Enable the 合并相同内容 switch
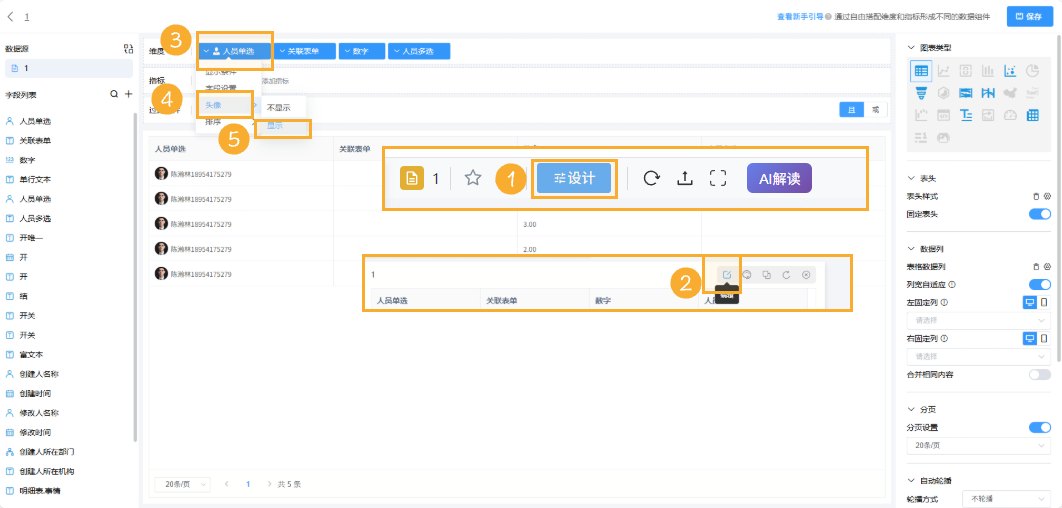Viewport: 1062px width, 508px height. pyautogui.click(x=1040, y=374)
